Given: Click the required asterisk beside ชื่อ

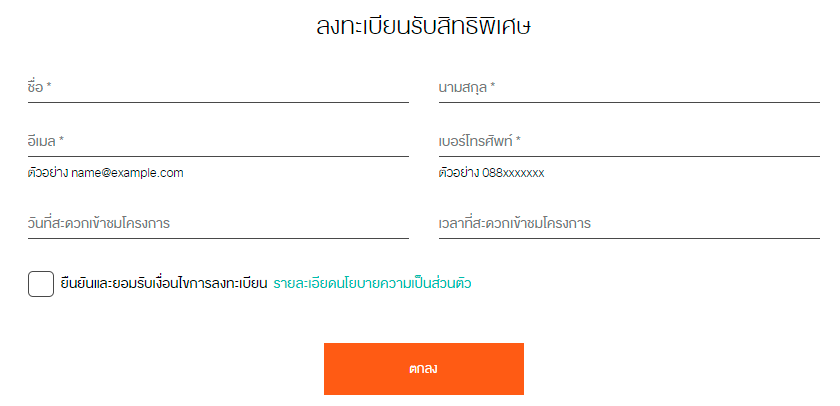Looking at the screenshot, I should click(x=49, y=87).
